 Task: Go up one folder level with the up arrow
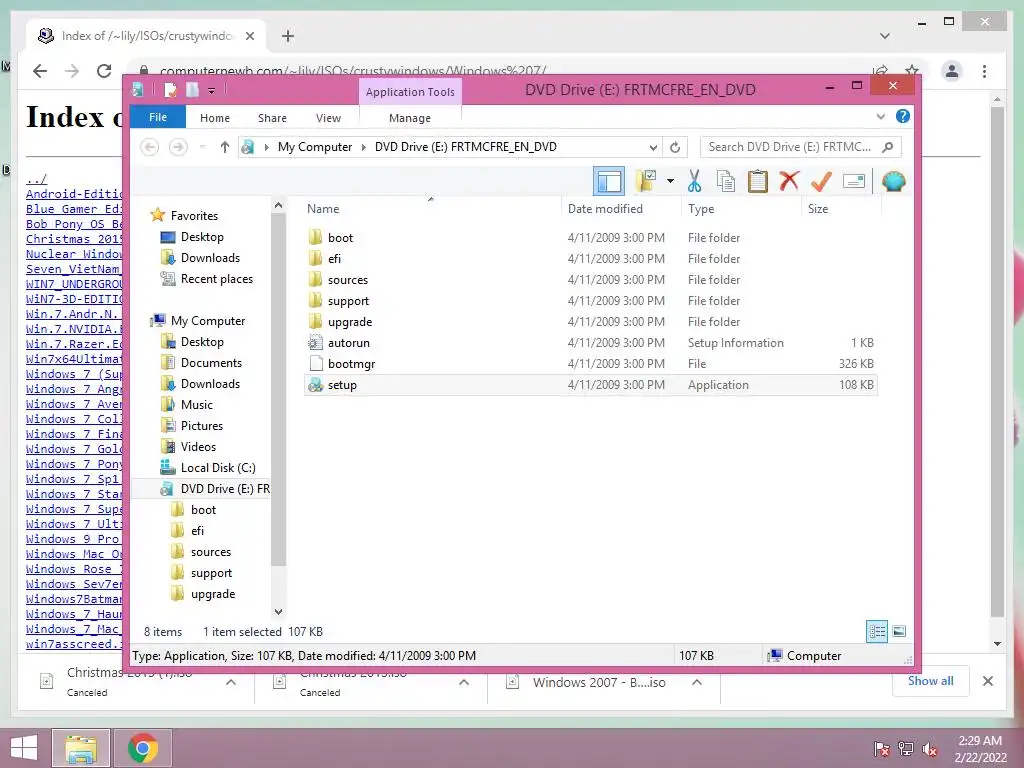(225, 148)
